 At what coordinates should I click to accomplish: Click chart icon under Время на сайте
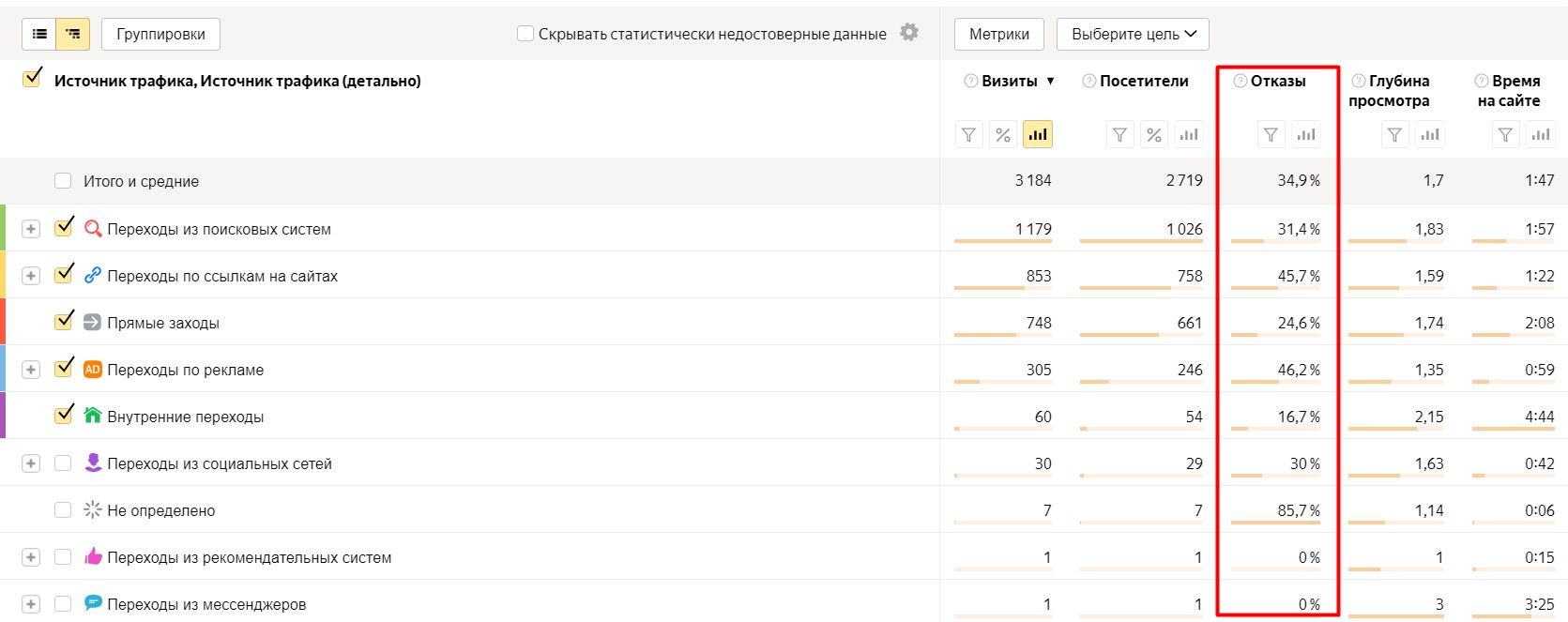click(1540, 135)
